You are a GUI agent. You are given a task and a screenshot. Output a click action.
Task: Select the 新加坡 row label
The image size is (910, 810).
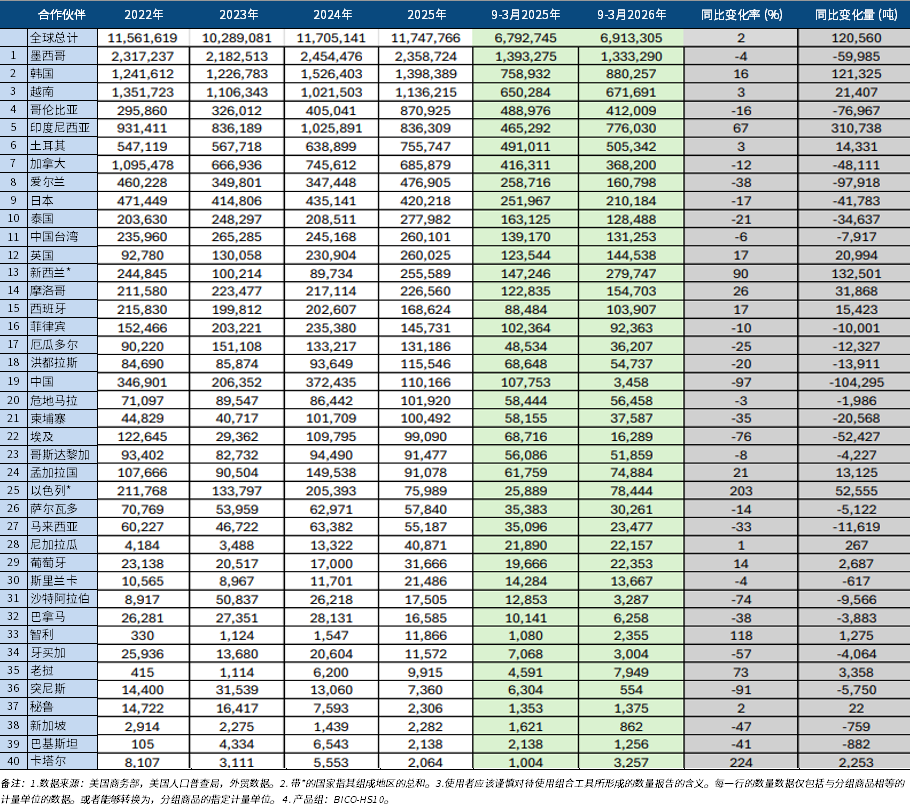click(48, 726)
